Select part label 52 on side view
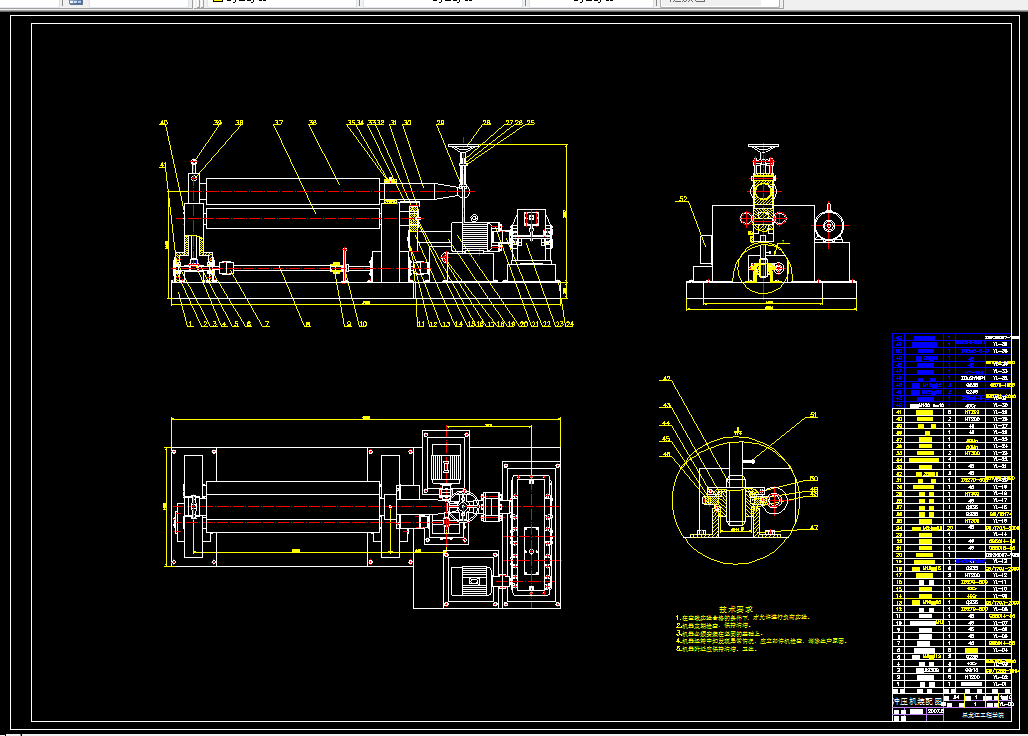 tap(683, 199)
